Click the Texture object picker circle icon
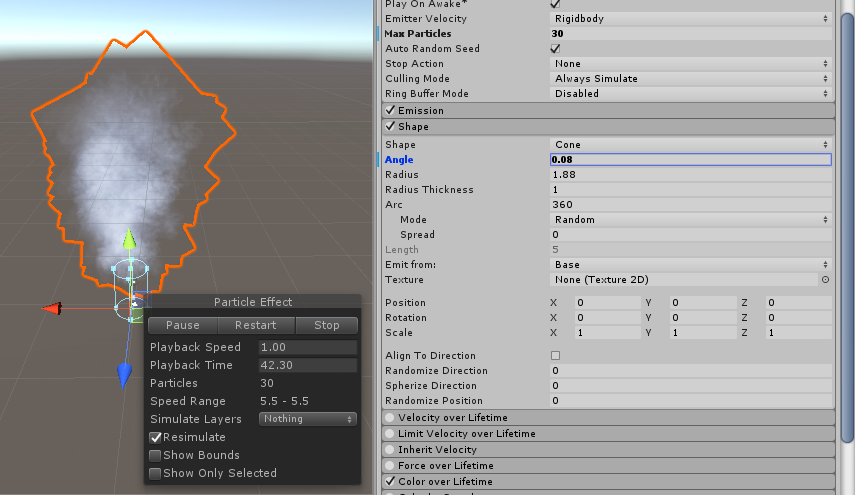Screen dimensions: 855x495 click(x=825, y=280)
